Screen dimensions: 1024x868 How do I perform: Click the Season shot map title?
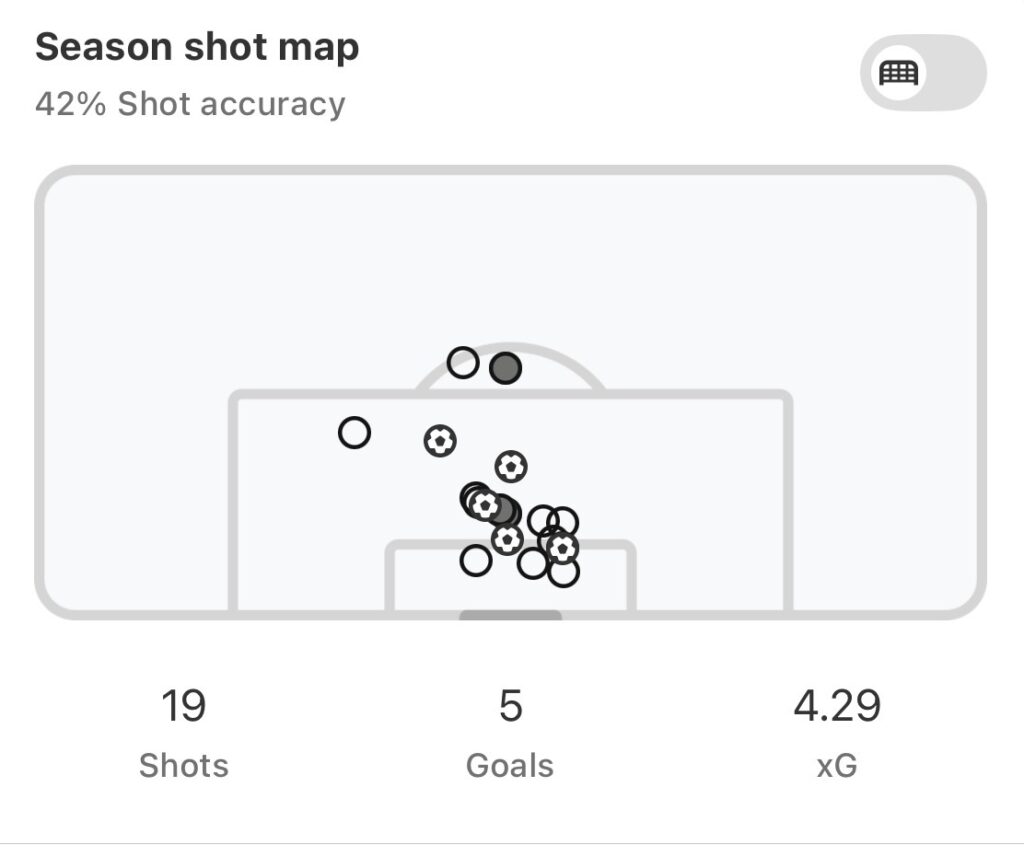point(197,47)
